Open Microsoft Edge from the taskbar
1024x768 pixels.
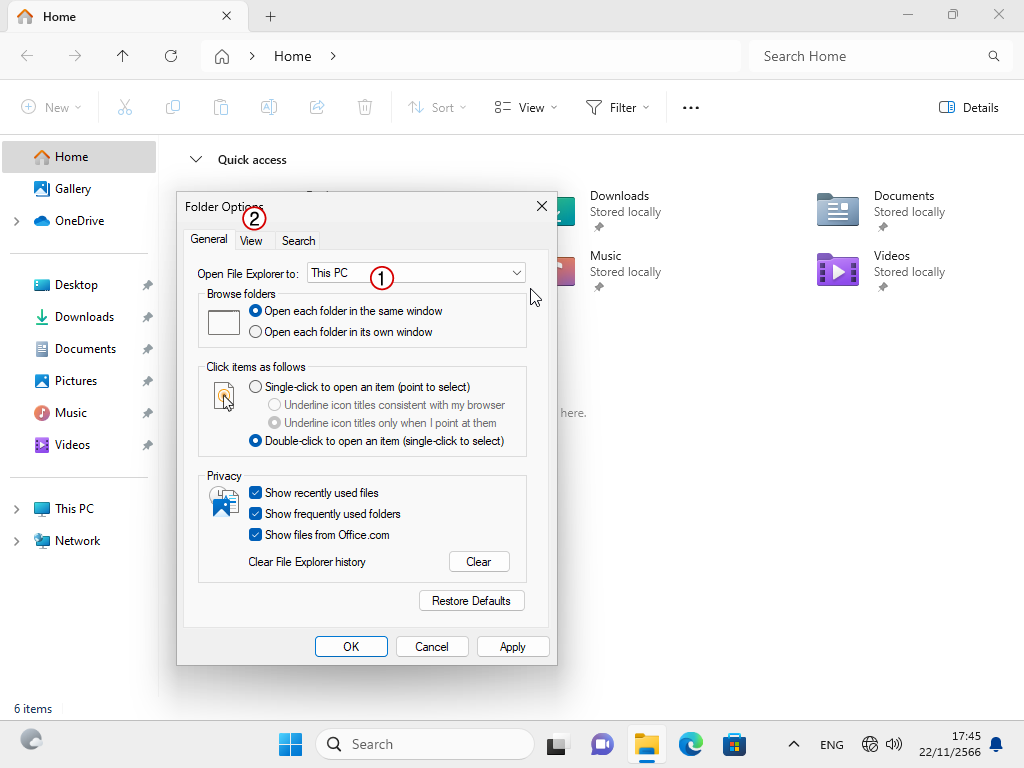tap(691, 744)
